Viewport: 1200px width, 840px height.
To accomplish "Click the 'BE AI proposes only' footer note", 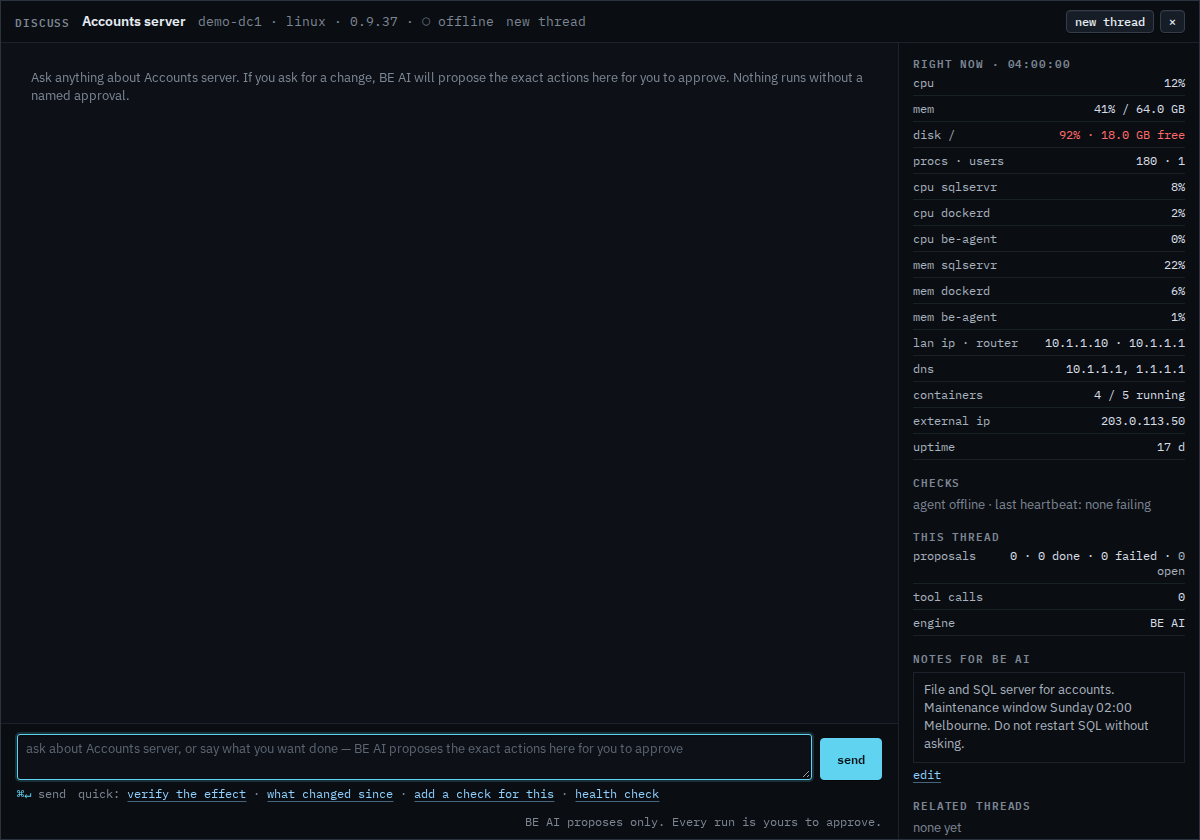I will [703, 822].
